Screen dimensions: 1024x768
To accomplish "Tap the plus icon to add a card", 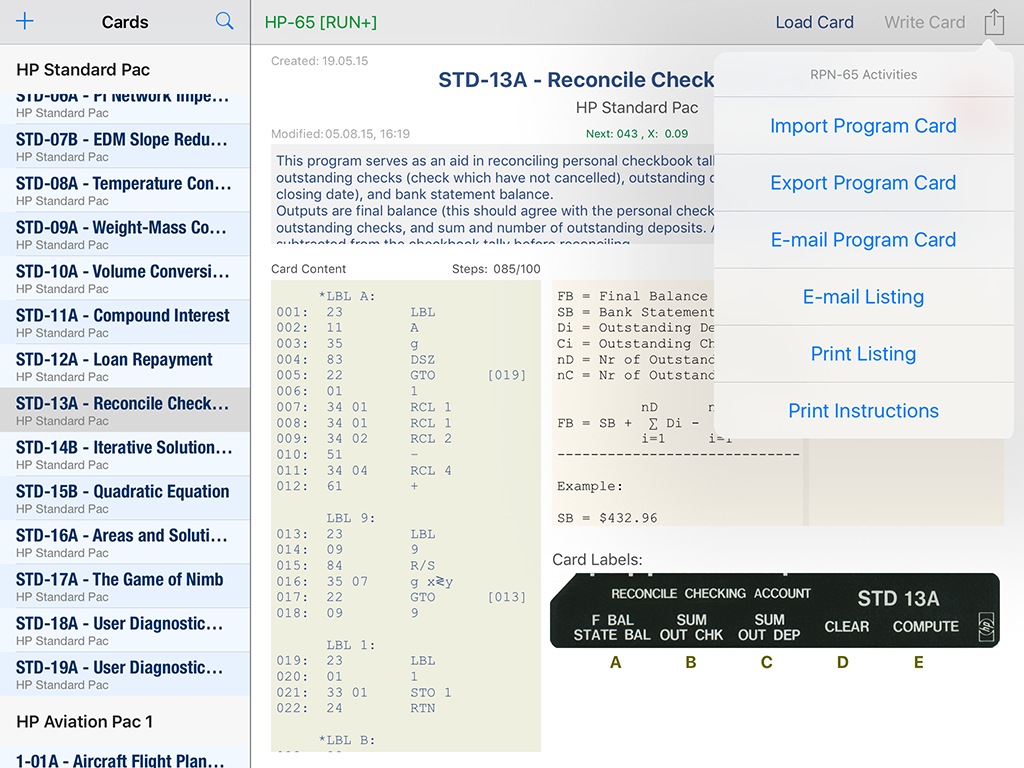I will pos(25,22).
